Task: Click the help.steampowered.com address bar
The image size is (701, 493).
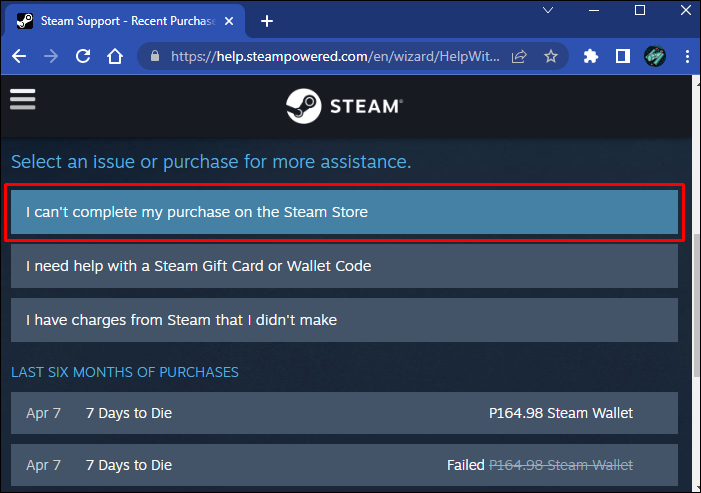Action: 330,57
